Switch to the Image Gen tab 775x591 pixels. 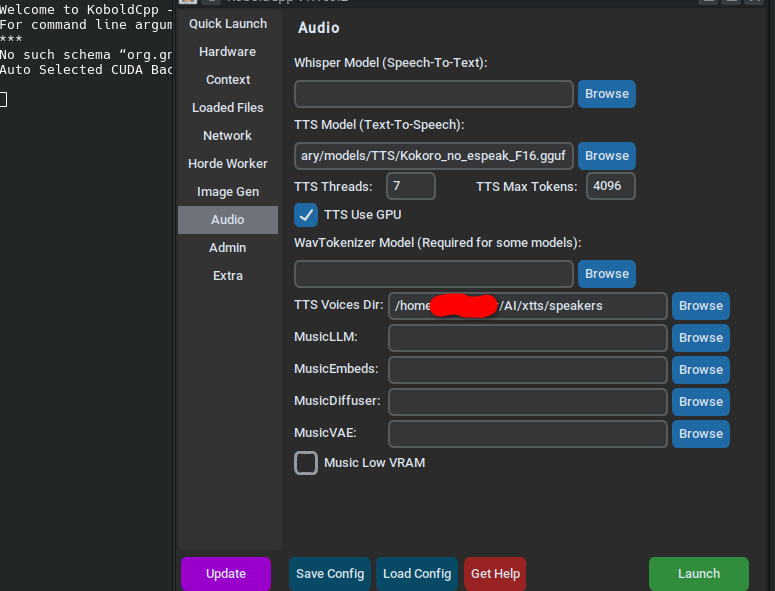[x=228, y=192]
